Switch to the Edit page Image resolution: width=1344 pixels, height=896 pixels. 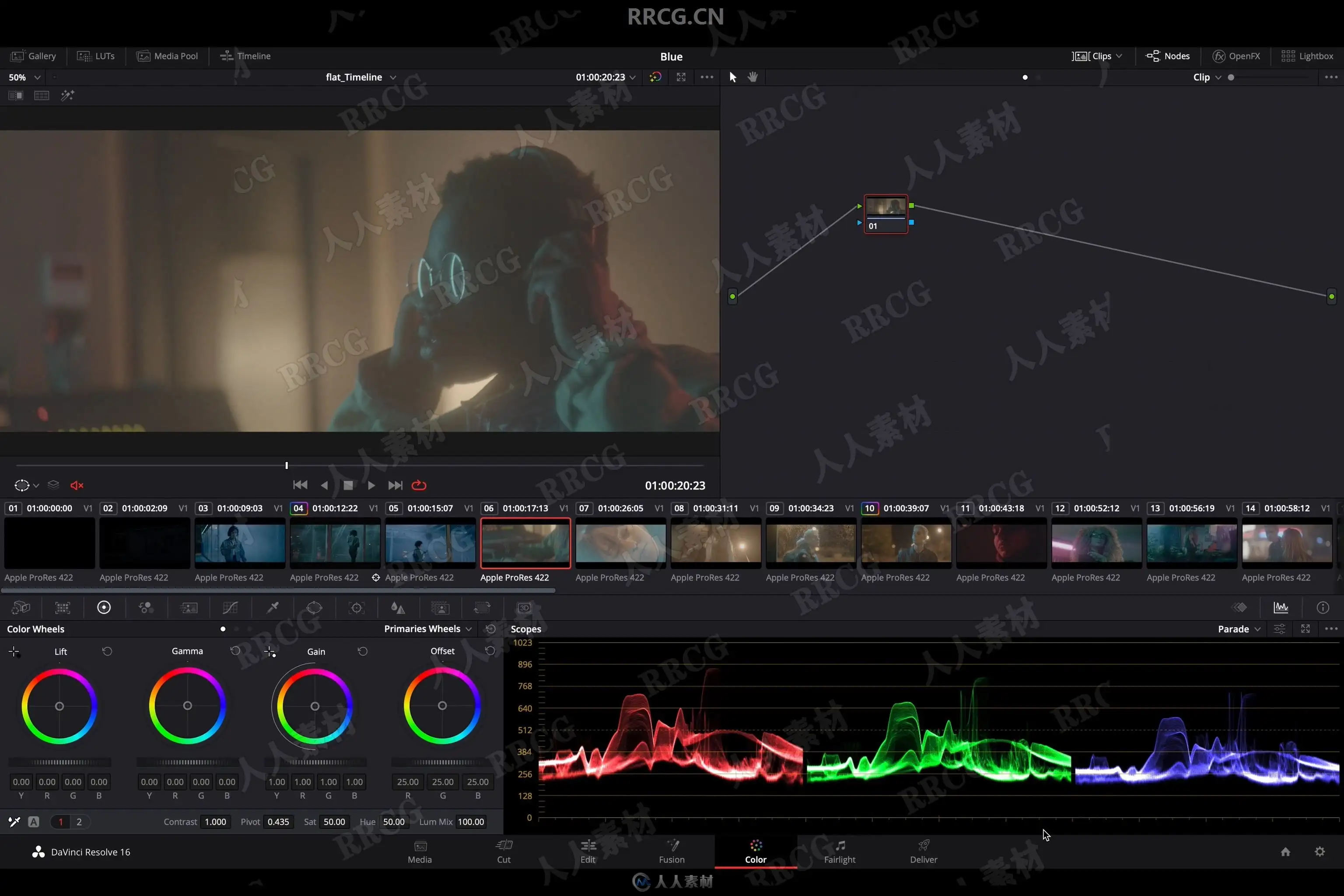(588, 851)
